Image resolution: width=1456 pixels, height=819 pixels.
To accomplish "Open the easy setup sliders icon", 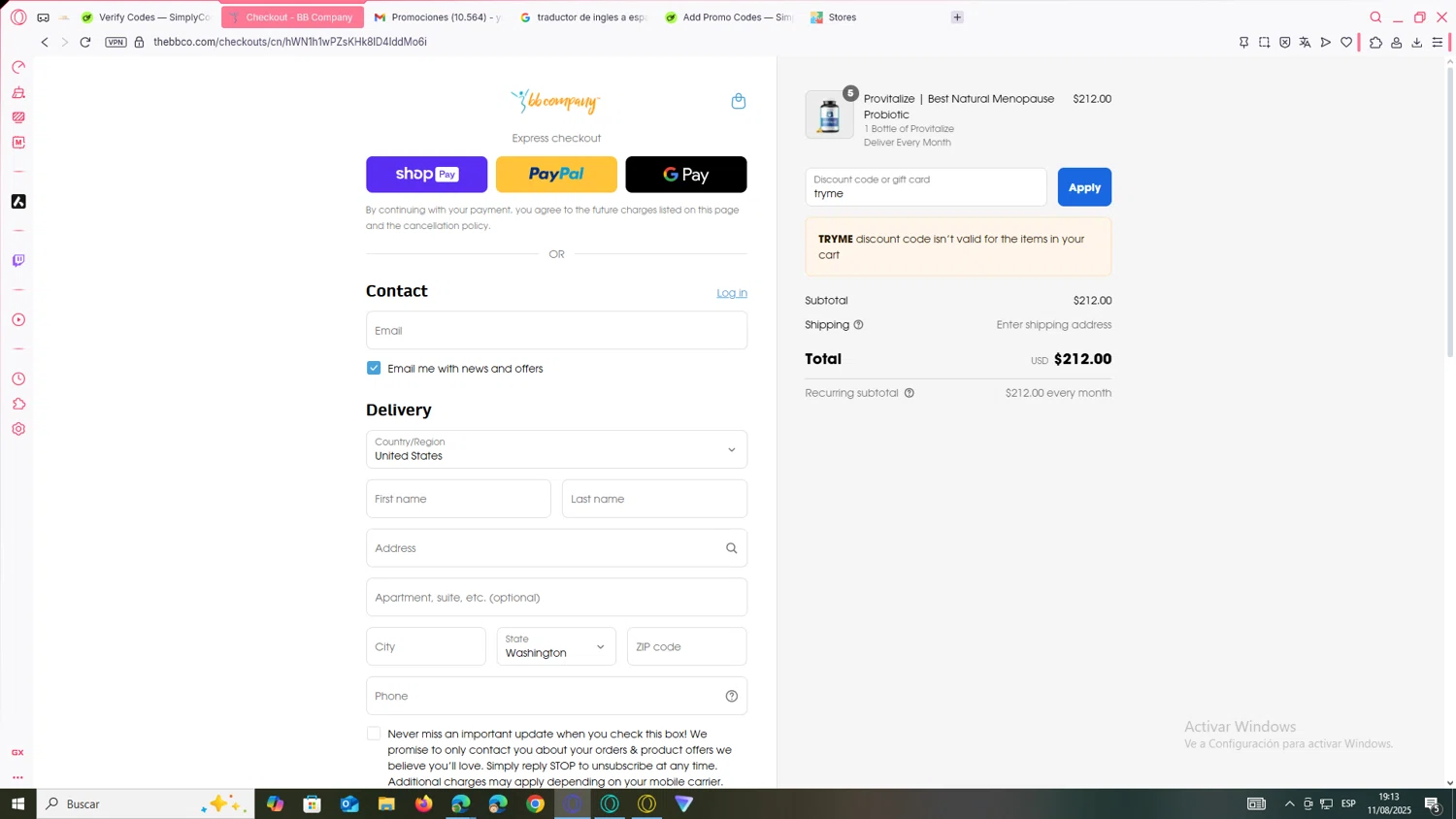I will pos(1438,43).
